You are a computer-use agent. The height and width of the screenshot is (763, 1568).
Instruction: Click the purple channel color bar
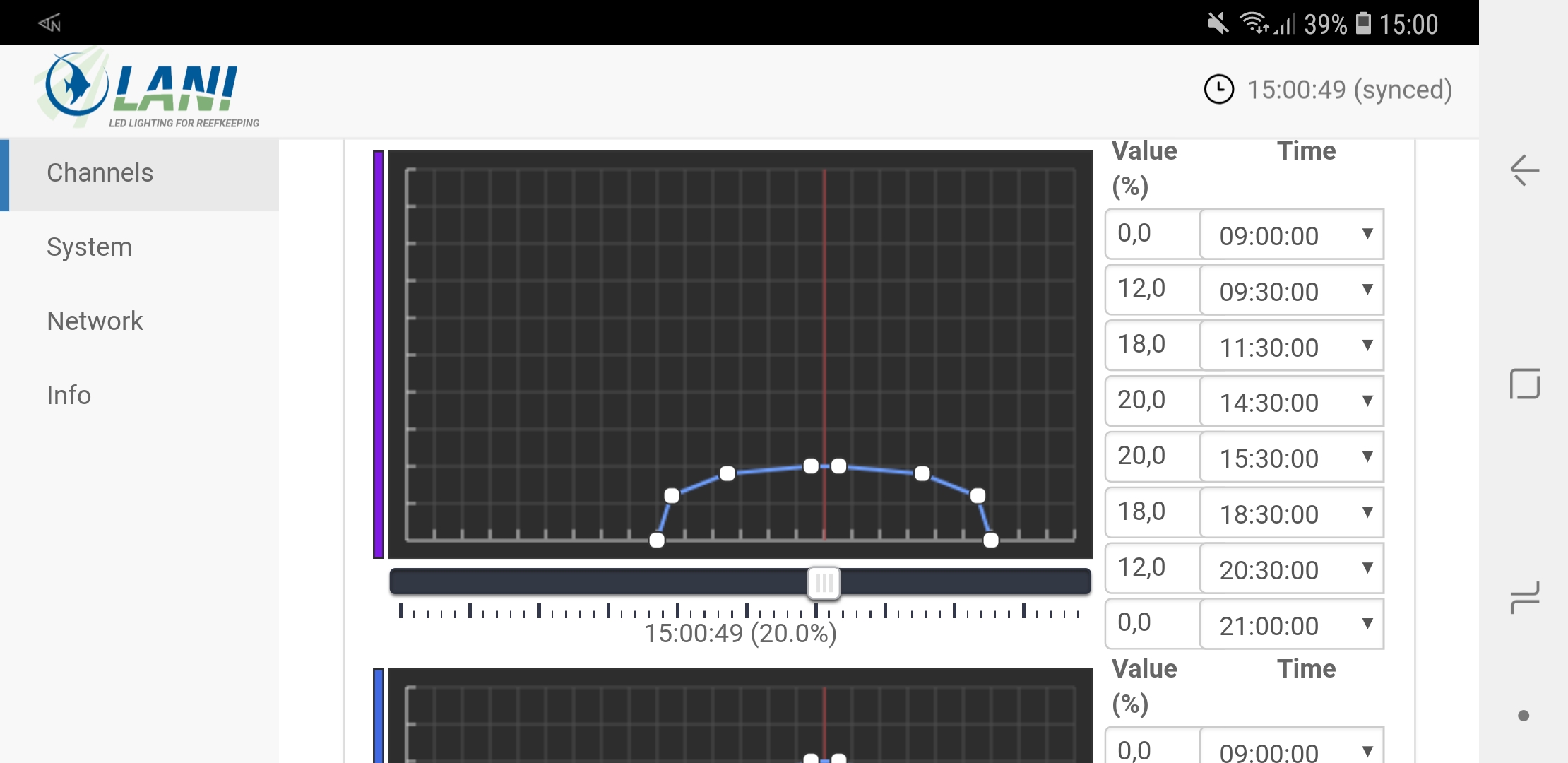point(379,354)
